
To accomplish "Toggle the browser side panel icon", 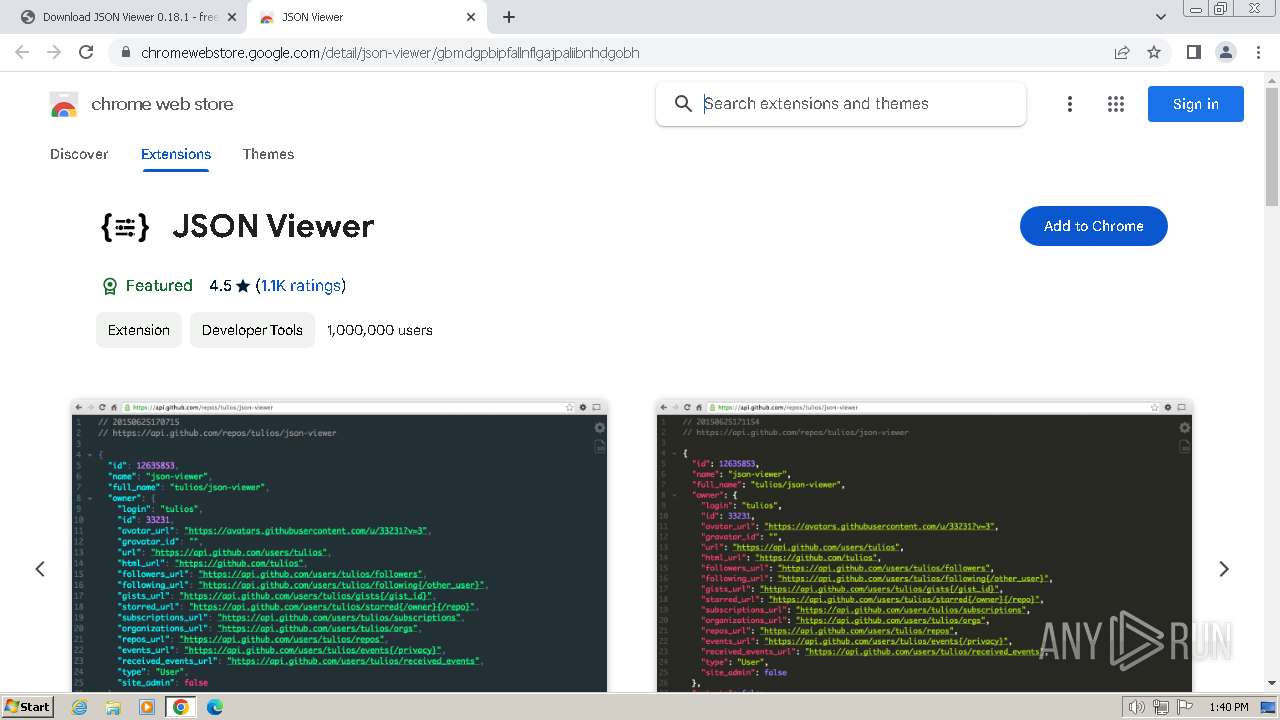I will click(1193, 52).
